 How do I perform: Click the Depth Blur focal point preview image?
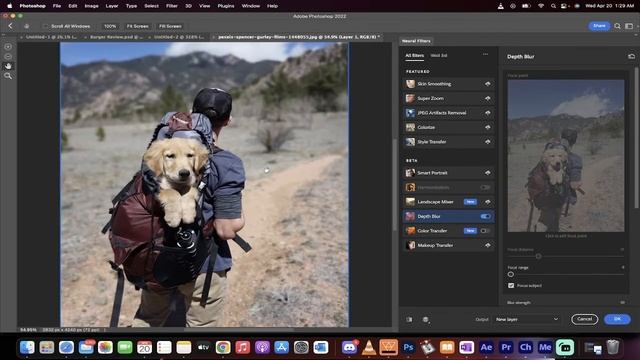coord(566,156)
